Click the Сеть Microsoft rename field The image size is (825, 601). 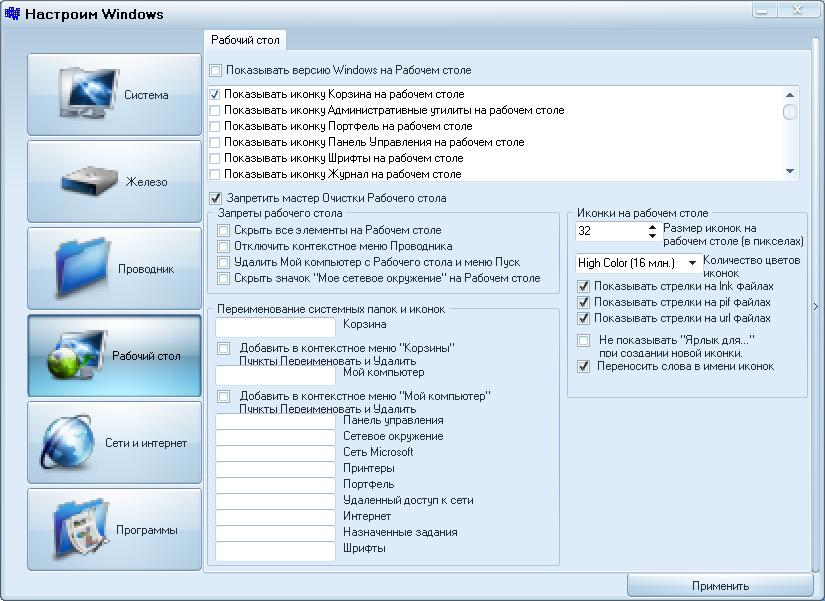pyautogui.click(x=275, y=453)
